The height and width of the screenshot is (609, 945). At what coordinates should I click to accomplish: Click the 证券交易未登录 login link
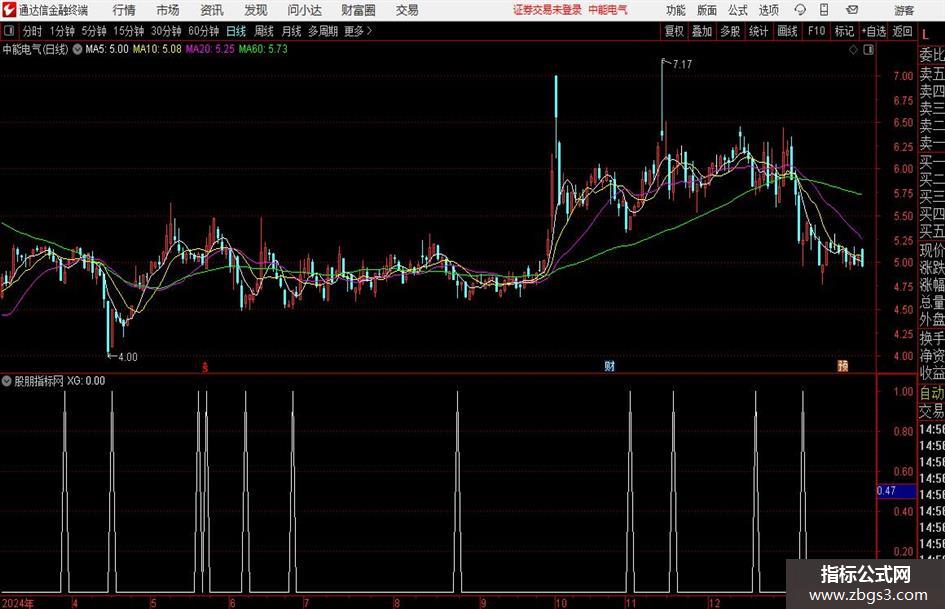tap(547, 10)
